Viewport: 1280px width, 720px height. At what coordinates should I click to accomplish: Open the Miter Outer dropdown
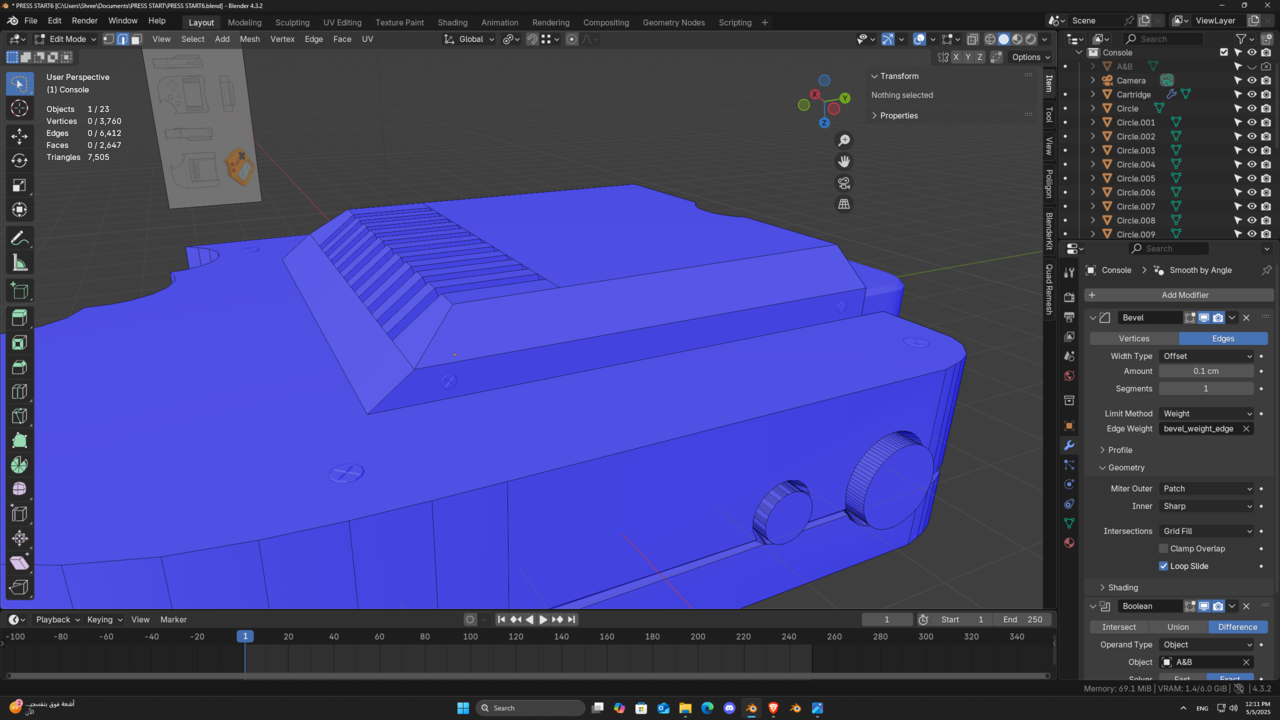1206,488
